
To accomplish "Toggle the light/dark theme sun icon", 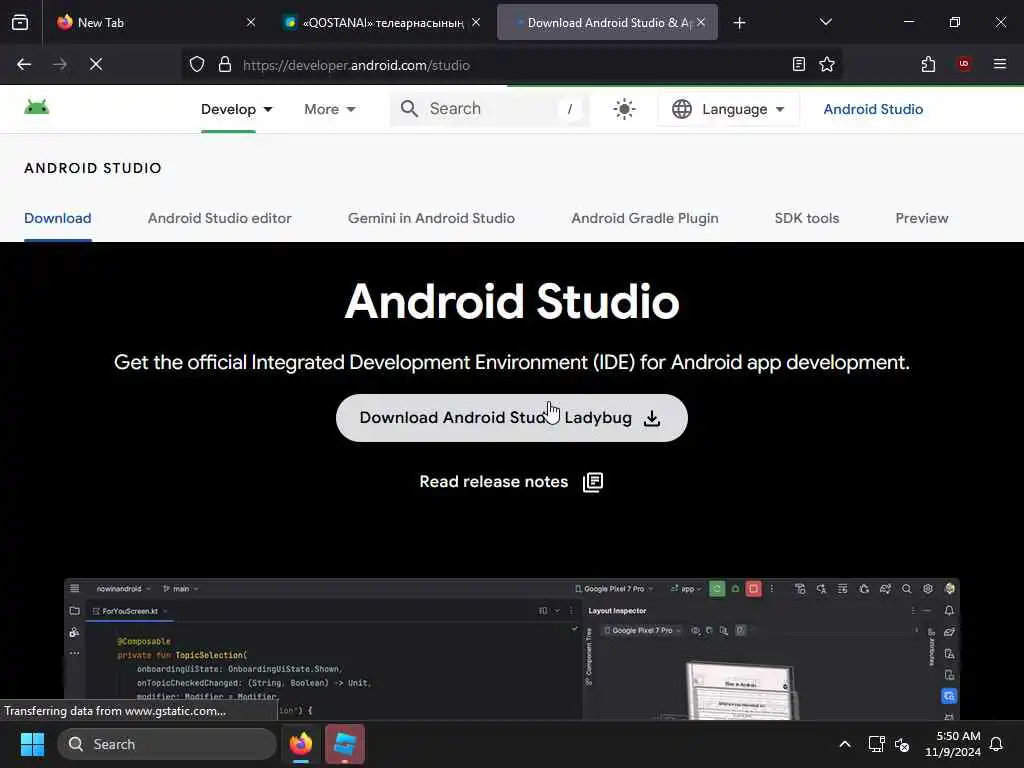I will [624, 109].
